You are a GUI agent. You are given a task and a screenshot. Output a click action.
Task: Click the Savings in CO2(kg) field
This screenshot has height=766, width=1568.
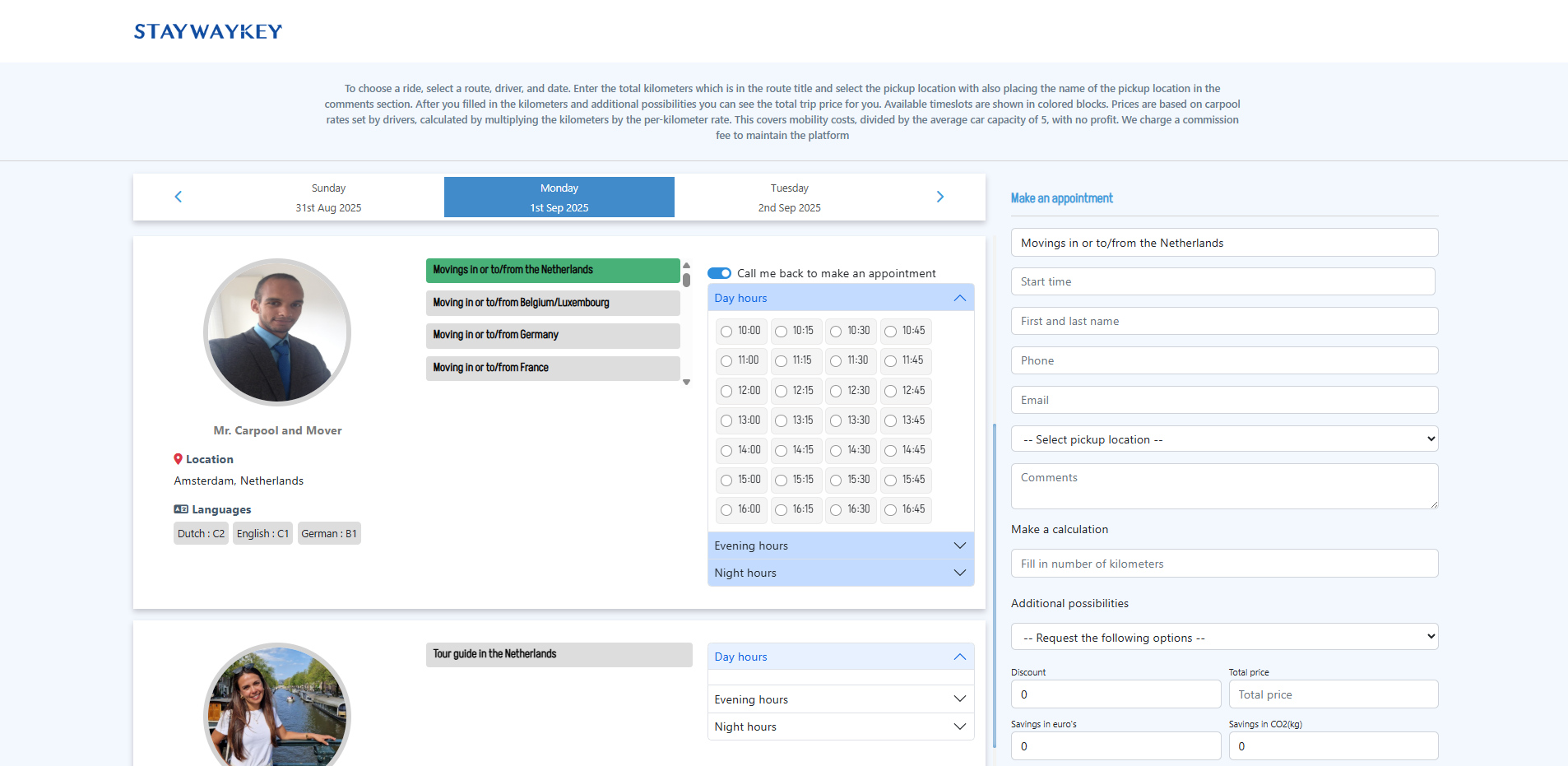click(x=1334, y=746)
